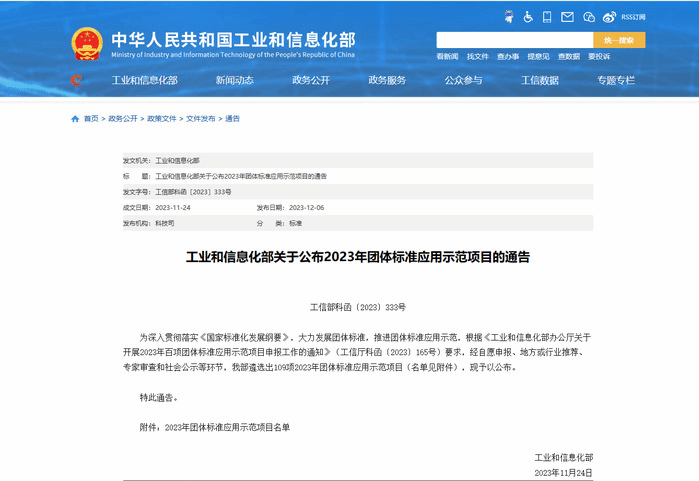Click the robot assistant icon
Viewport: 699px width, 481px height.
(510, 17)
